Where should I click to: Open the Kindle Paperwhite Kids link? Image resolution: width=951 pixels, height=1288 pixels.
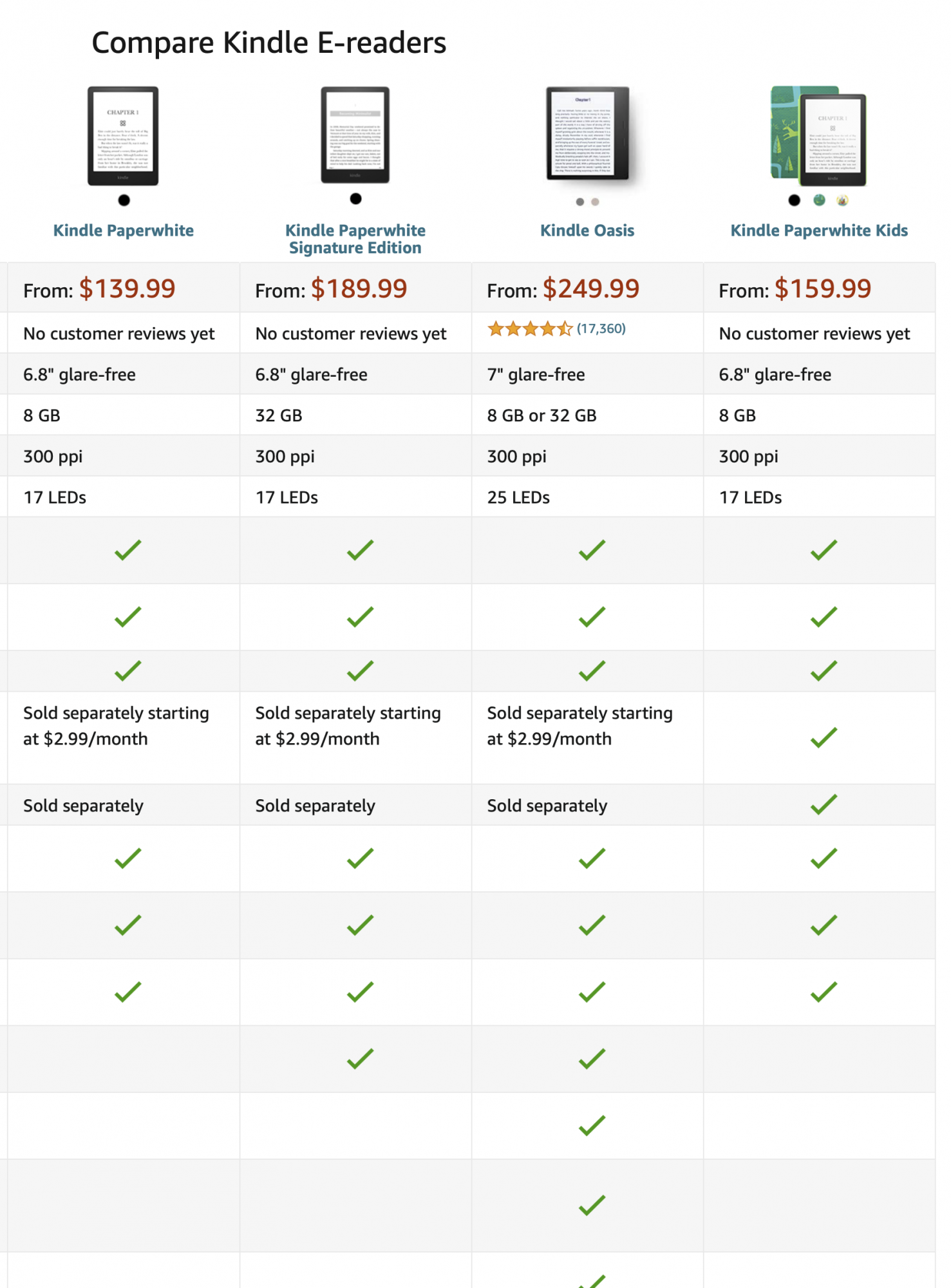pos(819,231)
